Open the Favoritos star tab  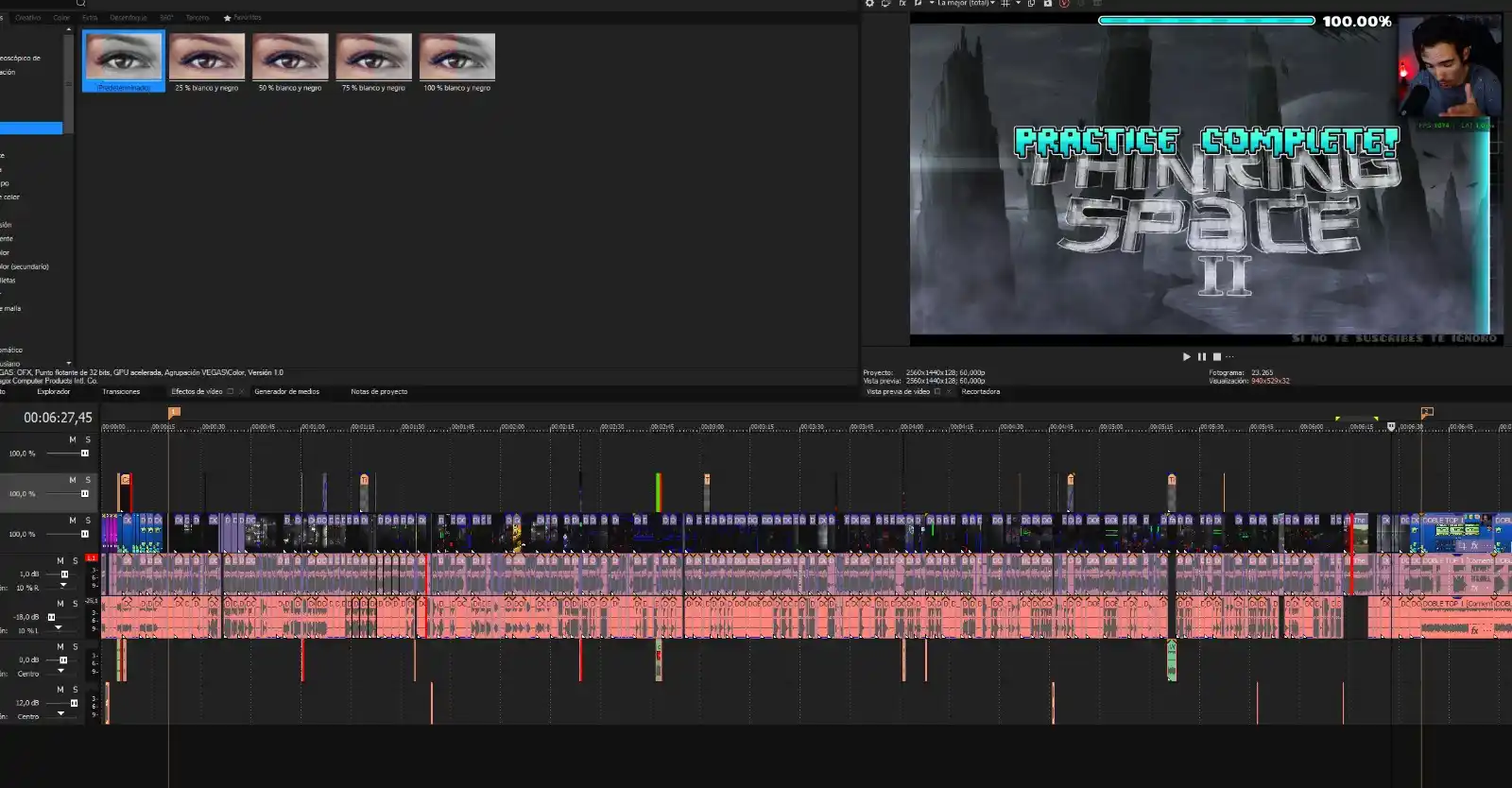click(242, 18)
